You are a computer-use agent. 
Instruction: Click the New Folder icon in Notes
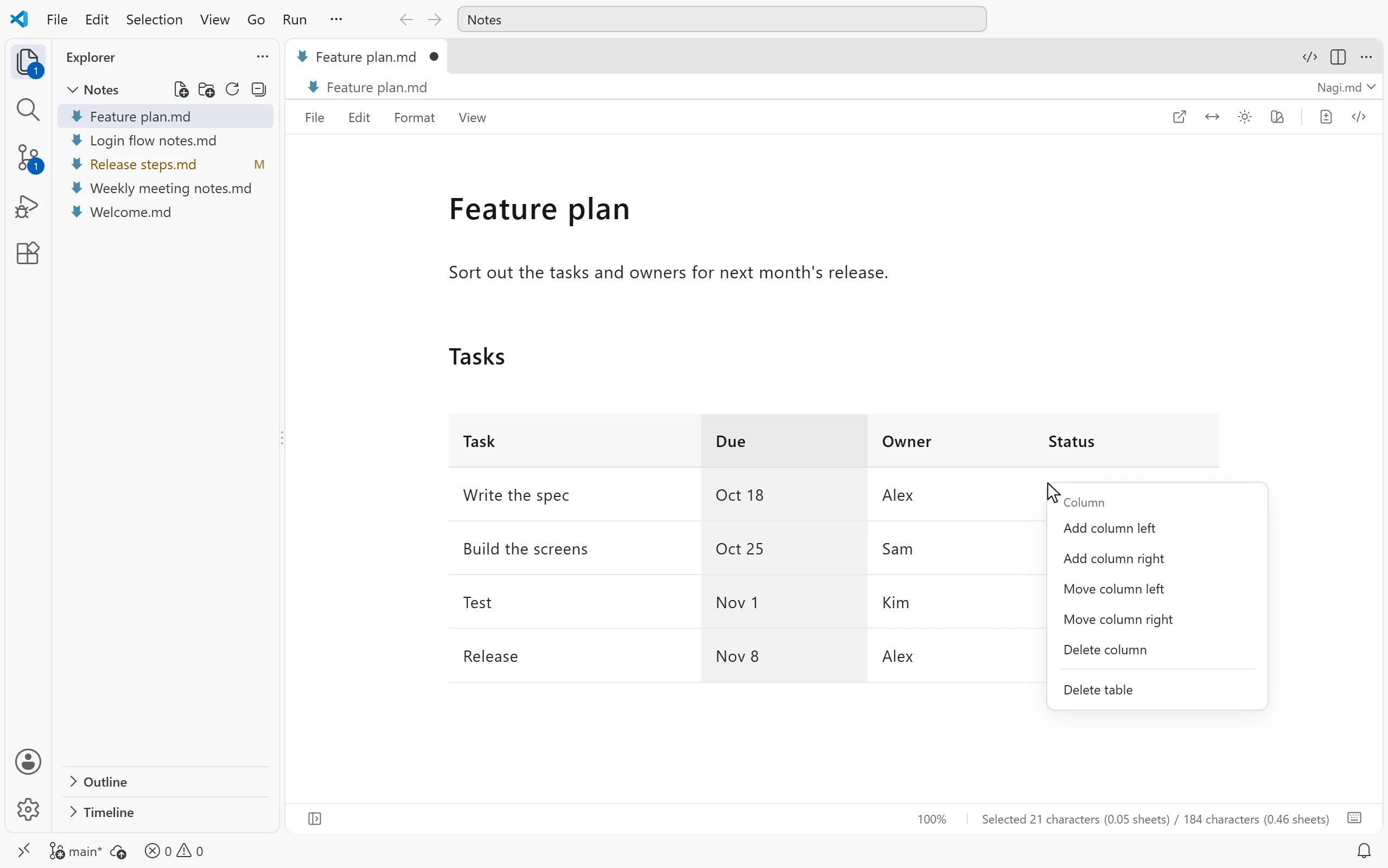[207, 90]
